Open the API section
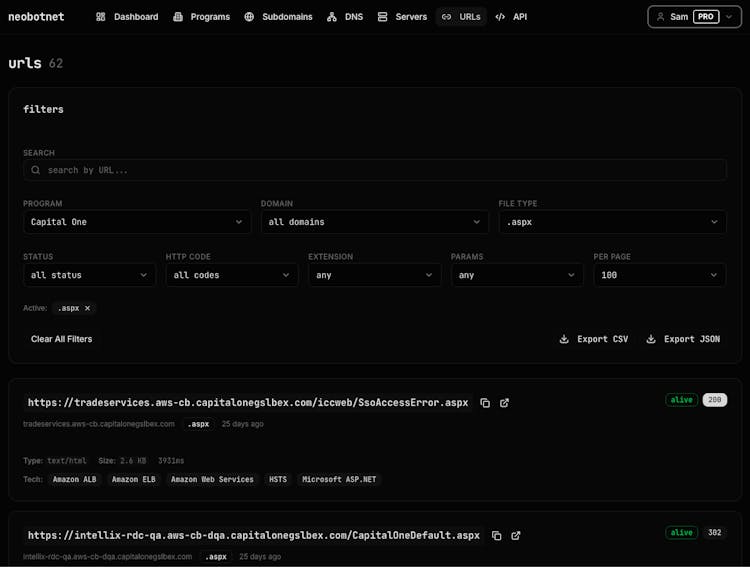Image resolution: width=750 pixels, height=567 pixels. coord(511,17)
